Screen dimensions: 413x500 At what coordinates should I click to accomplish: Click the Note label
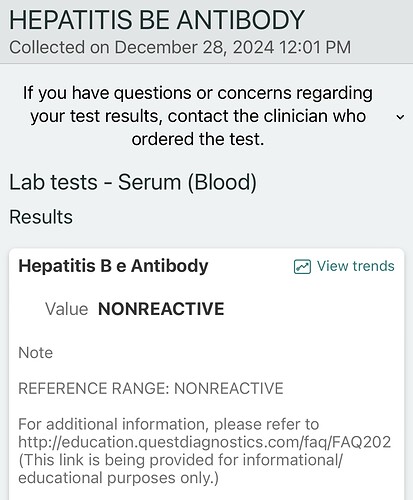pyautogui.click(x=36, y=353)
